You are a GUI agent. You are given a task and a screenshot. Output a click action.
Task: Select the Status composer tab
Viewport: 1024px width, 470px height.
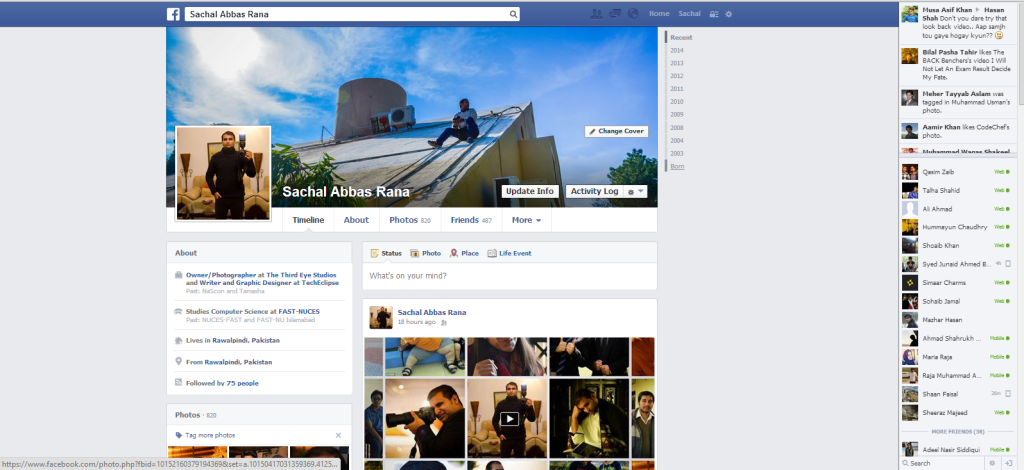(x=386, y=253)
